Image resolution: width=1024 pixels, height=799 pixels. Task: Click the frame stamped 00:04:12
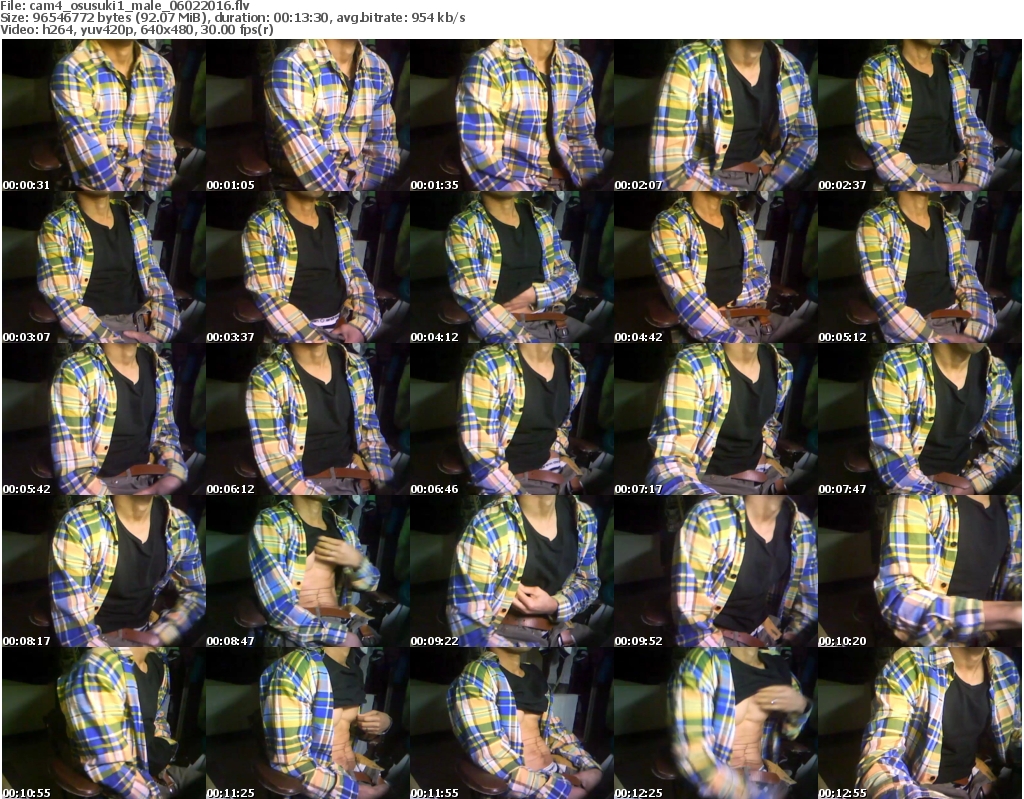(x=511, y=267)
